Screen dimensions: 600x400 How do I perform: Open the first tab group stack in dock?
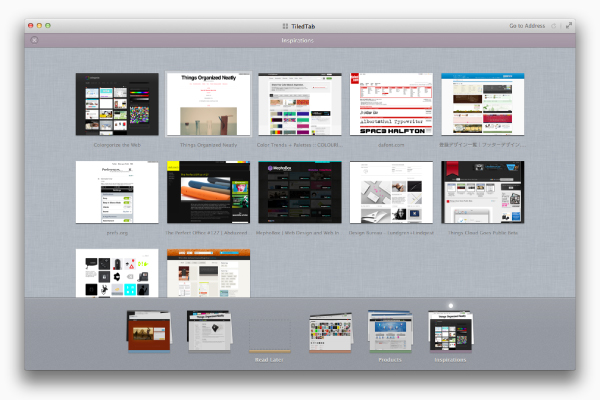point(149,331)
